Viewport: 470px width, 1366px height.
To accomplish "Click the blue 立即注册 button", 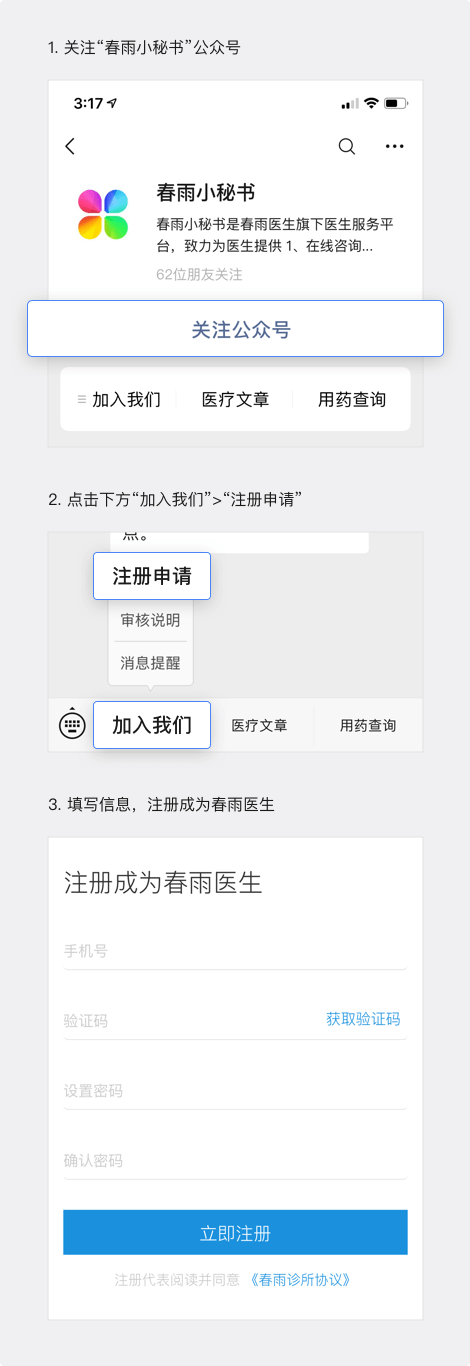I will 235,1232.
